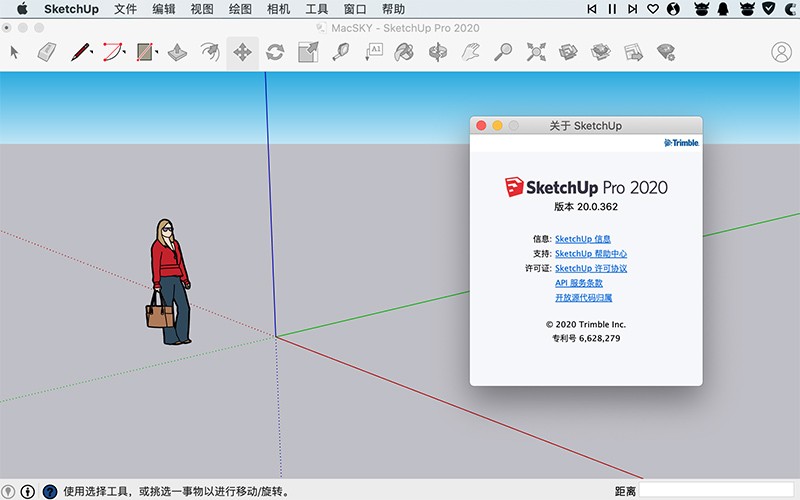This screenshot has width=800, height=500.
Task: Open Extension Warehouse from toolbar
Action: point(601,52)
